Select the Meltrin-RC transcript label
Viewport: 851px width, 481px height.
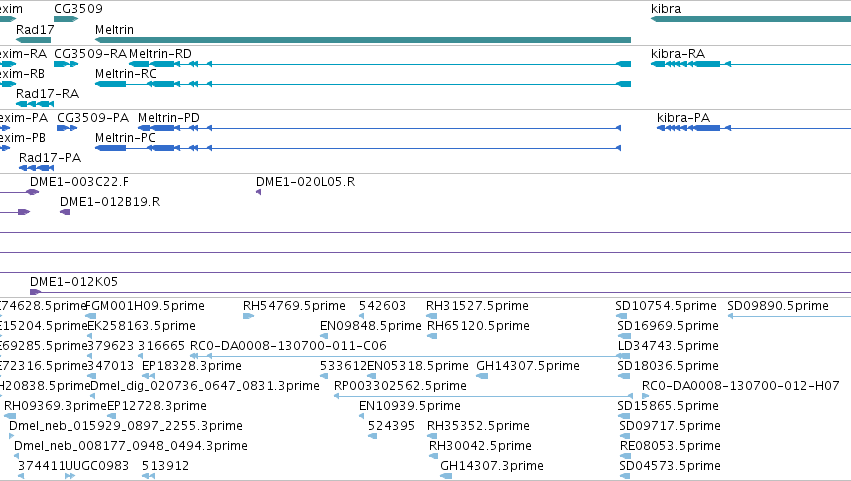pos(125,74)
